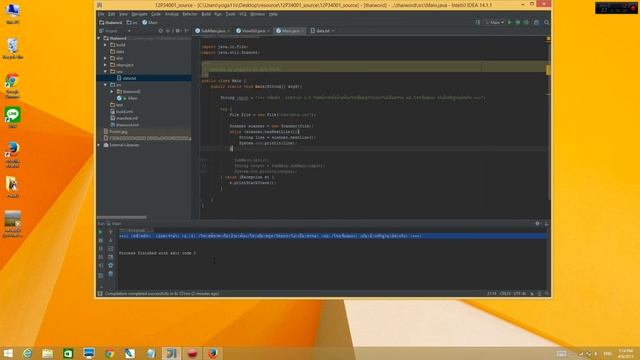This screenshot has height=360, width=640.
Task: Open Search Everywhere with the magnifier icon
Action: click(547, 22)
